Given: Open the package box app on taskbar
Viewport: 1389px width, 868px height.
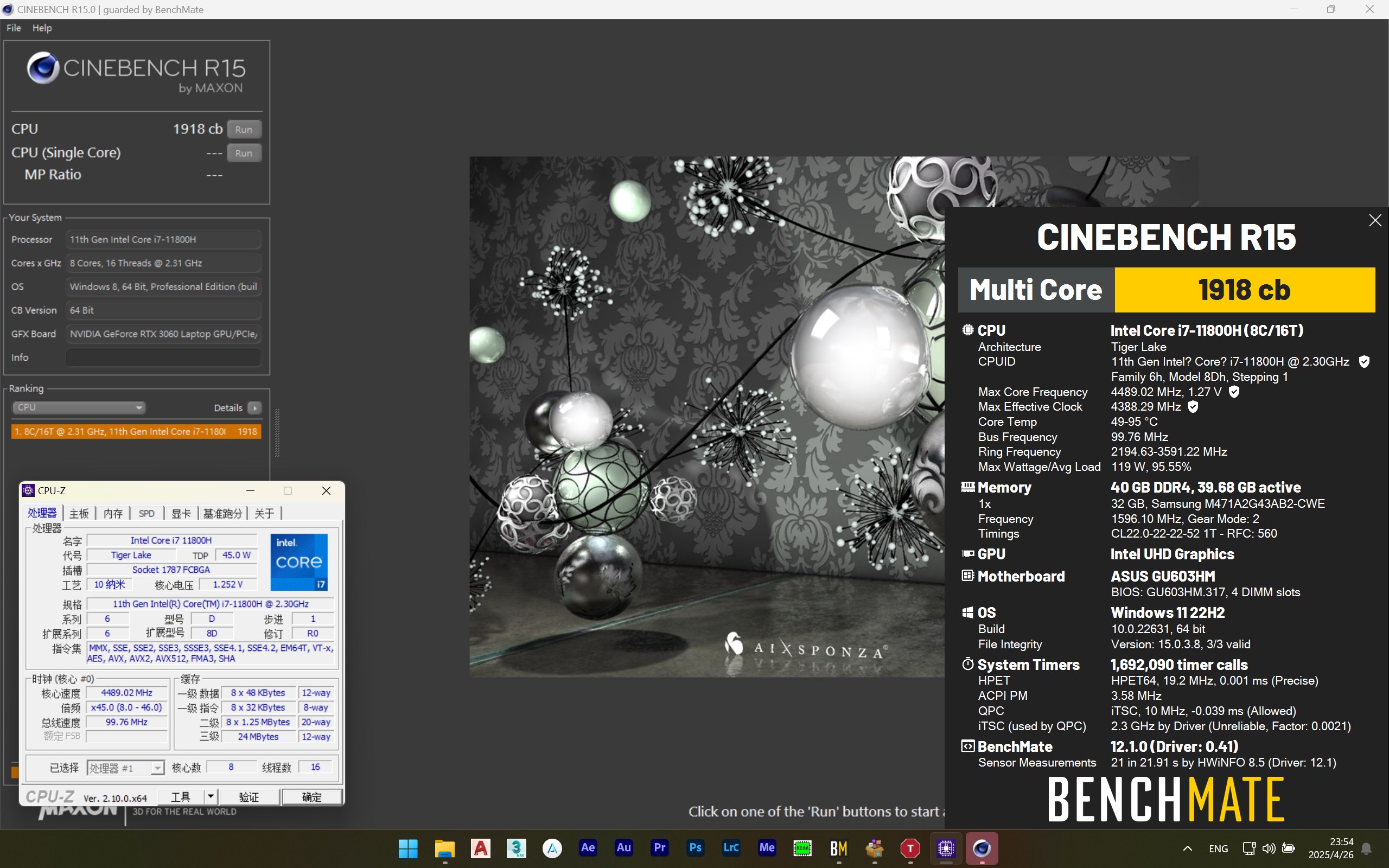Looking at the screenshot, I should click(x=874, y=848).
